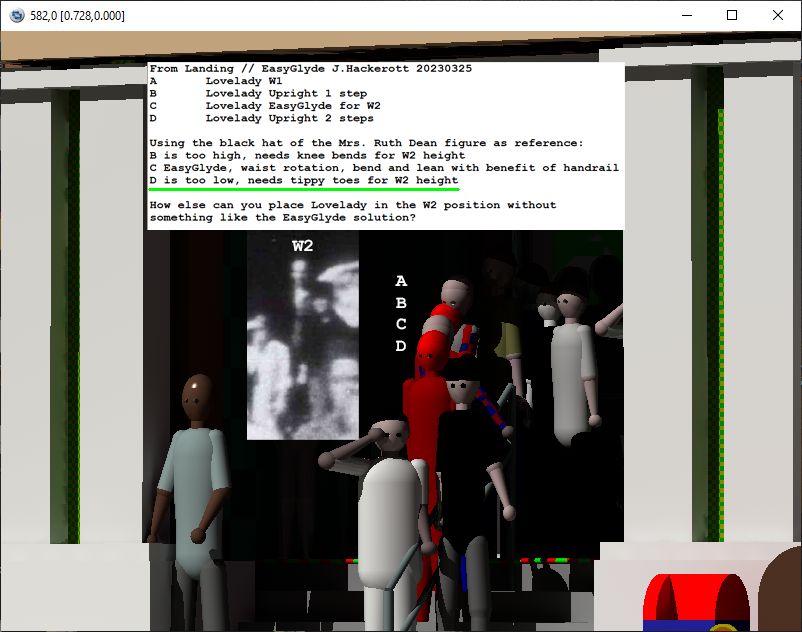The height and width of the screenshot is (632, 802).
Task: Click the red object at bottom right corner
Action: (696, 602)
